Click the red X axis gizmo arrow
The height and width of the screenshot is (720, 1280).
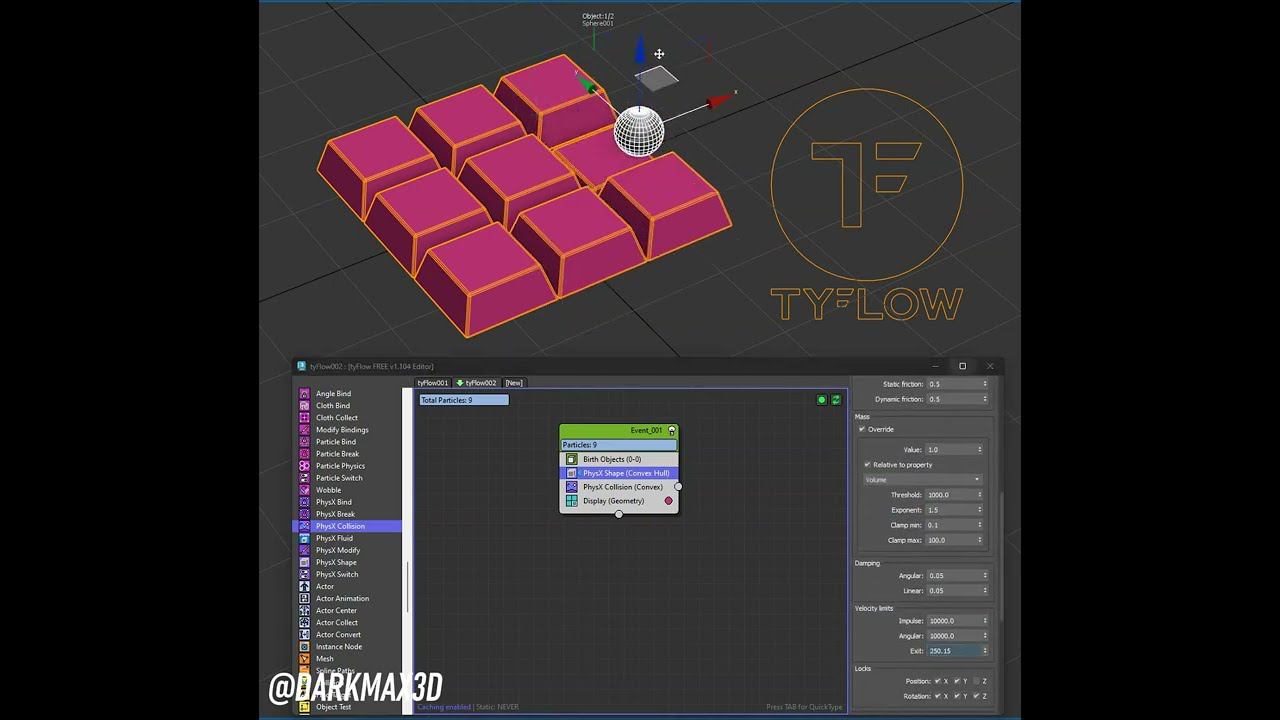719,101
